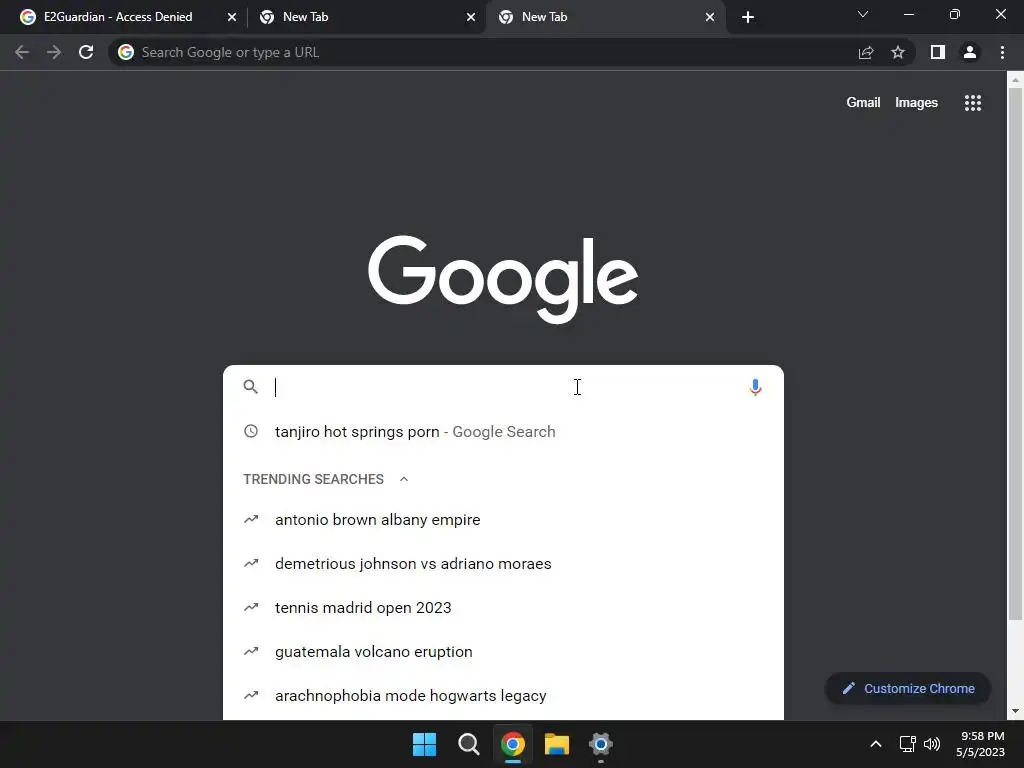Viewport: 1024px width, 768px height.
Task: Open the Windows Start menu
Action: point(424,744)
